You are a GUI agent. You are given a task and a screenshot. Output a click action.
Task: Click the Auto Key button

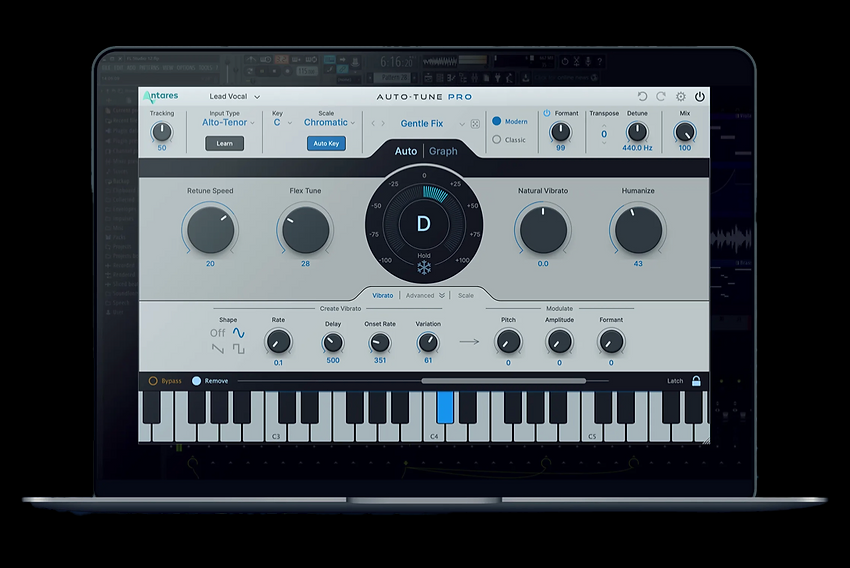(326, 144)
